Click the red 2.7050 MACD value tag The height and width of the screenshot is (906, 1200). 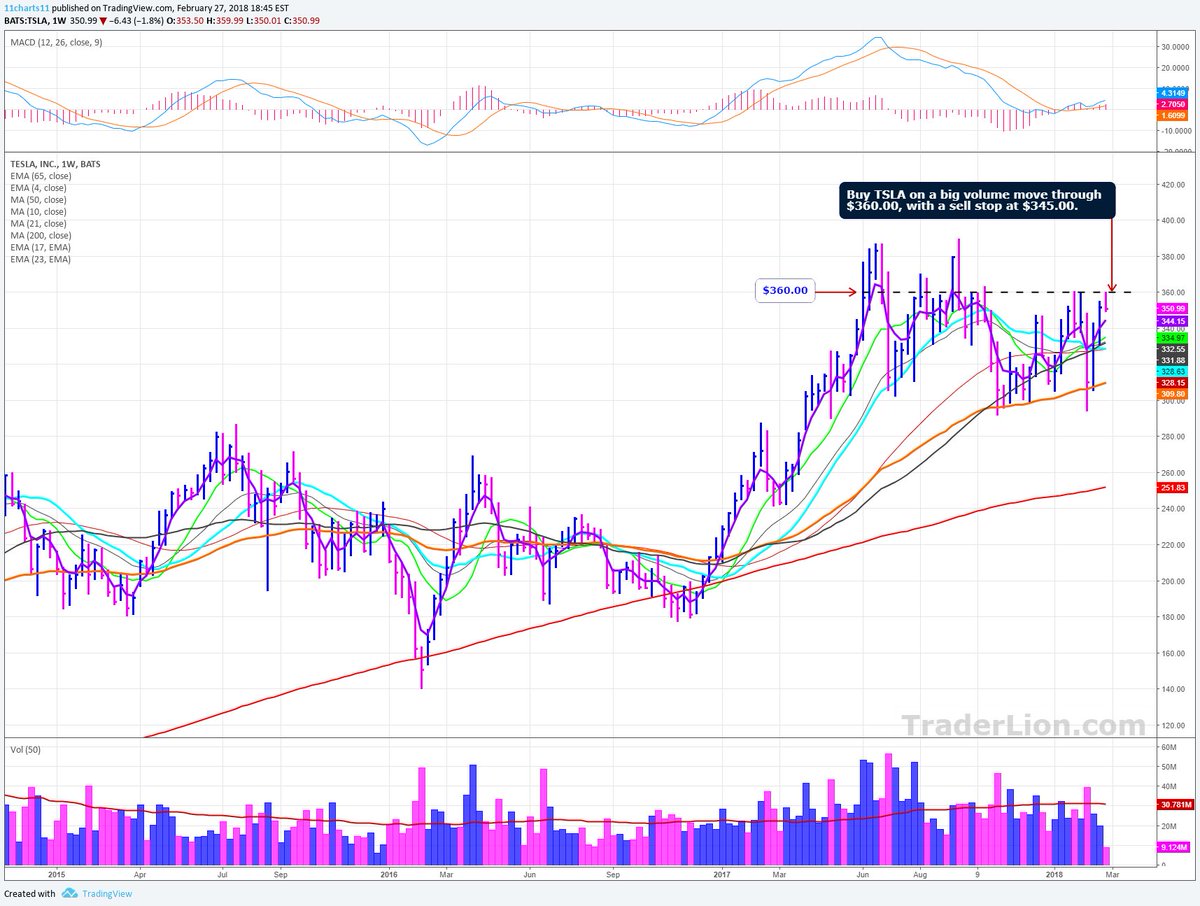(1172, 103)
